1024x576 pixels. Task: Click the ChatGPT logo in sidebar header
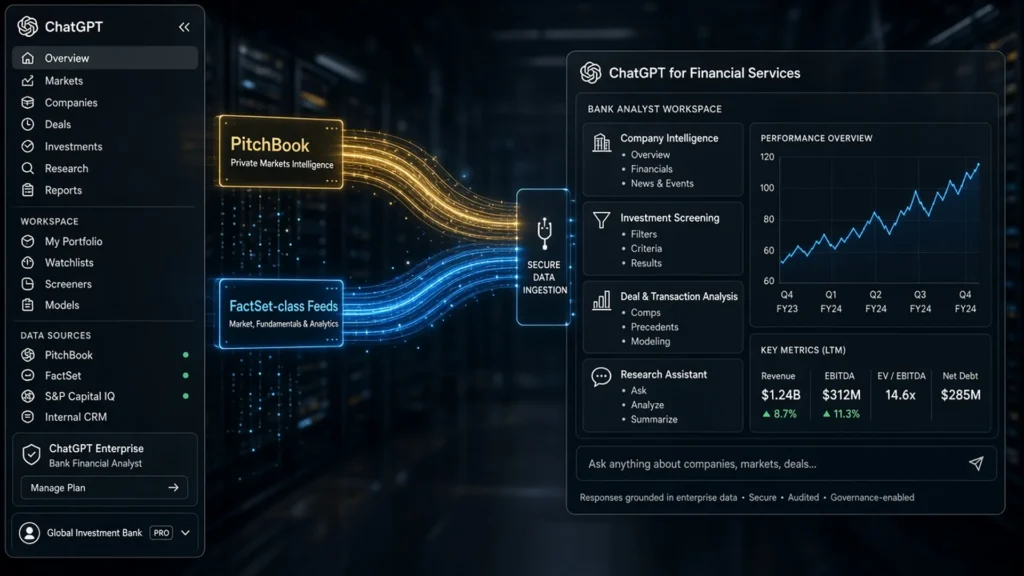coord(27,27)
